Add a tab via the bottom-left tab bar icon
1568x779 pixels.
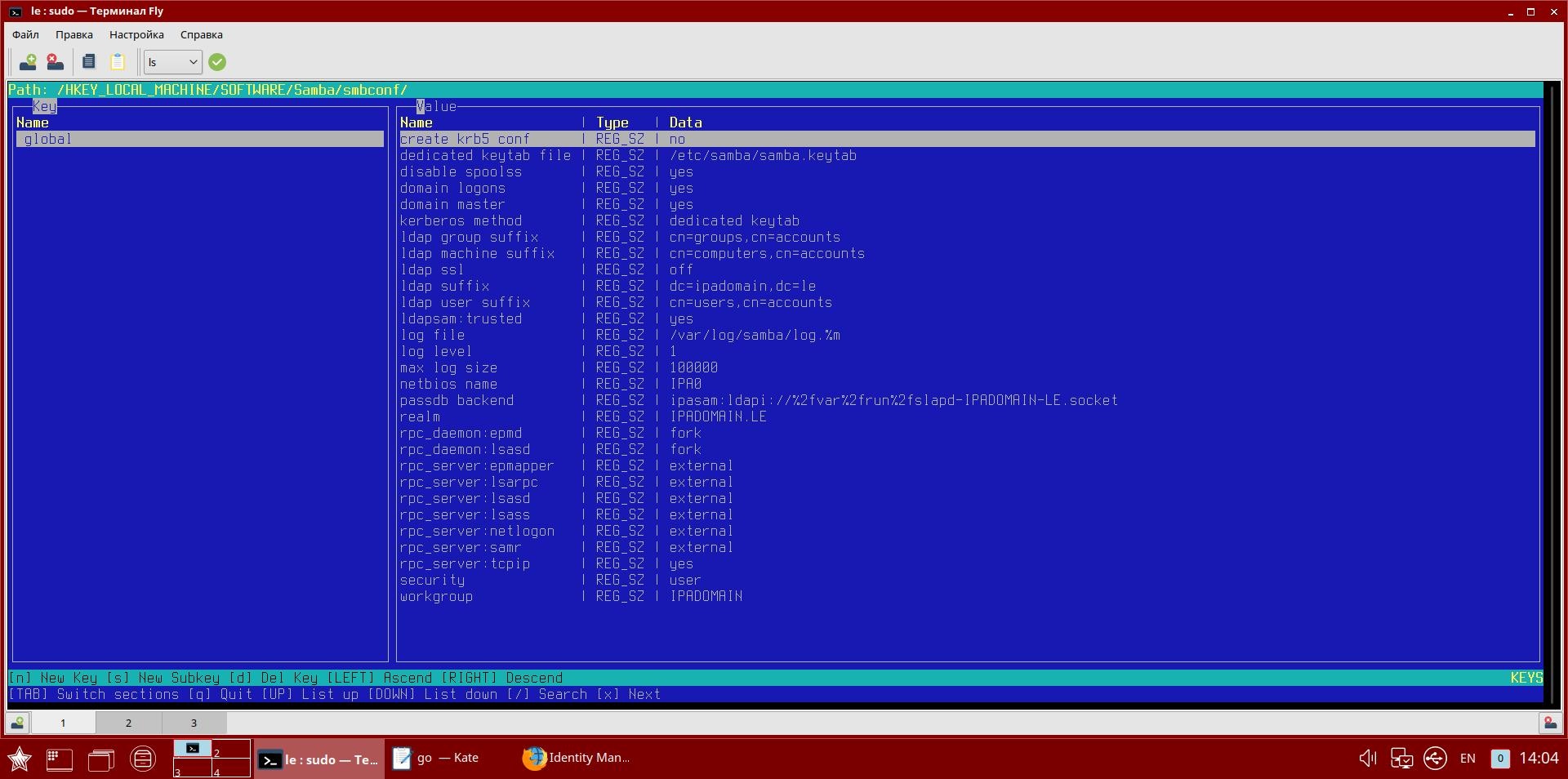click(x=17, y=723)
